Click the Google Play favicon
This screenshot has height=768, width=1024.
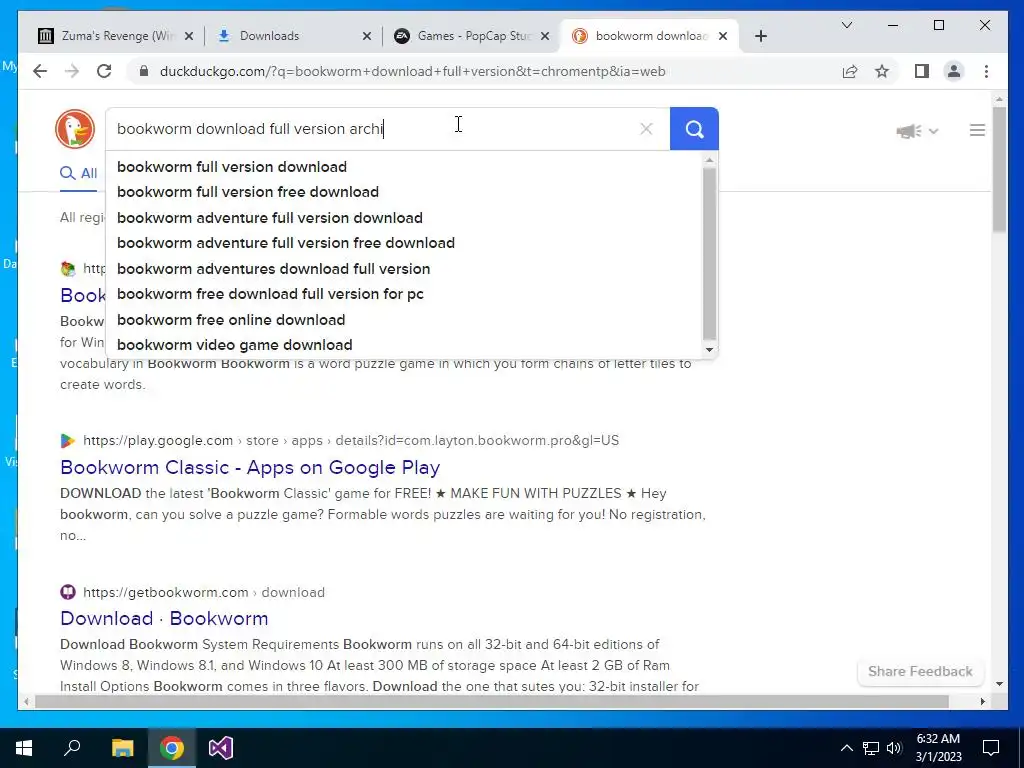[x=67, y=441]
